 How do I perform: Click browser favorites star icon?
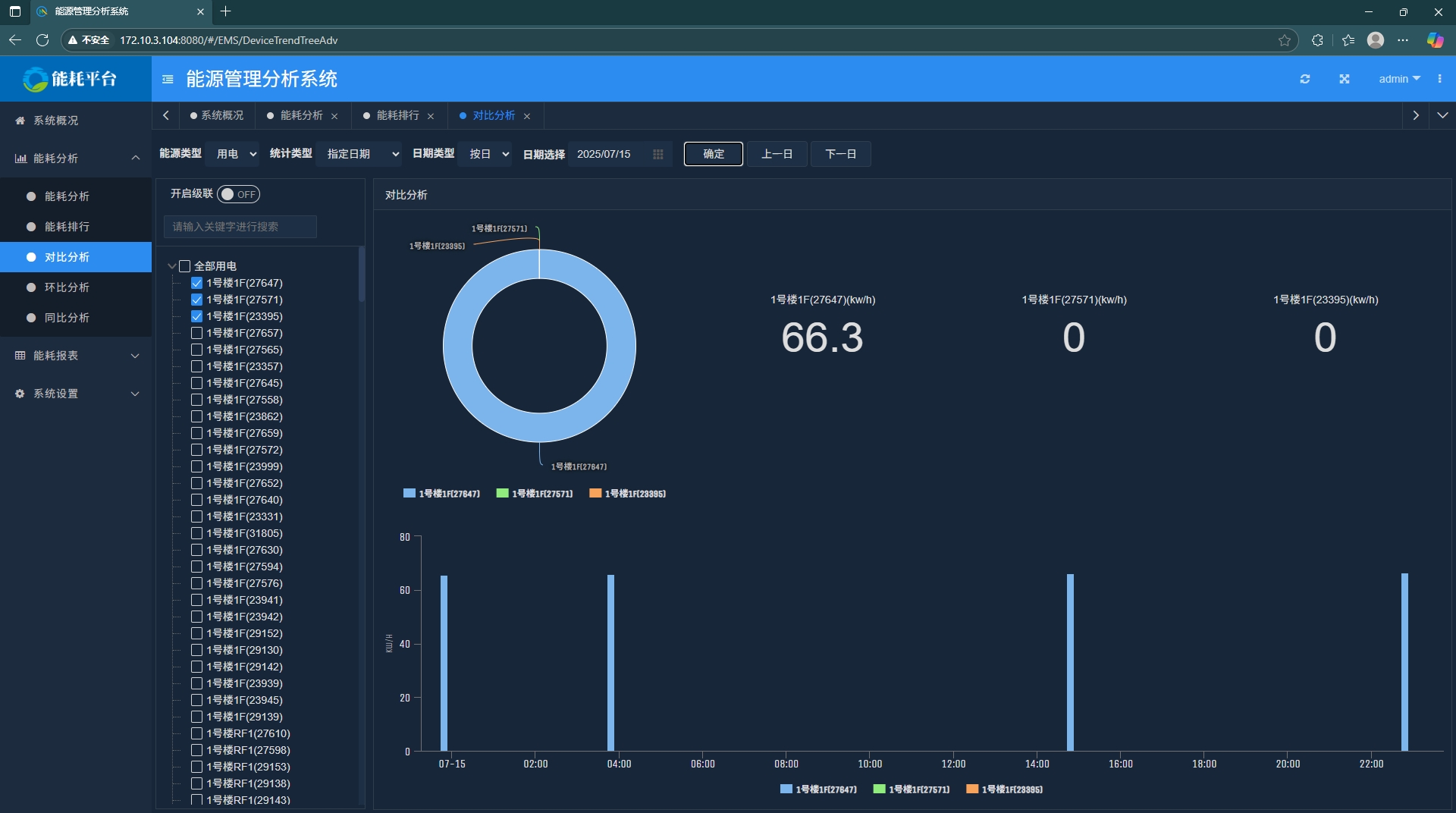1284,40
